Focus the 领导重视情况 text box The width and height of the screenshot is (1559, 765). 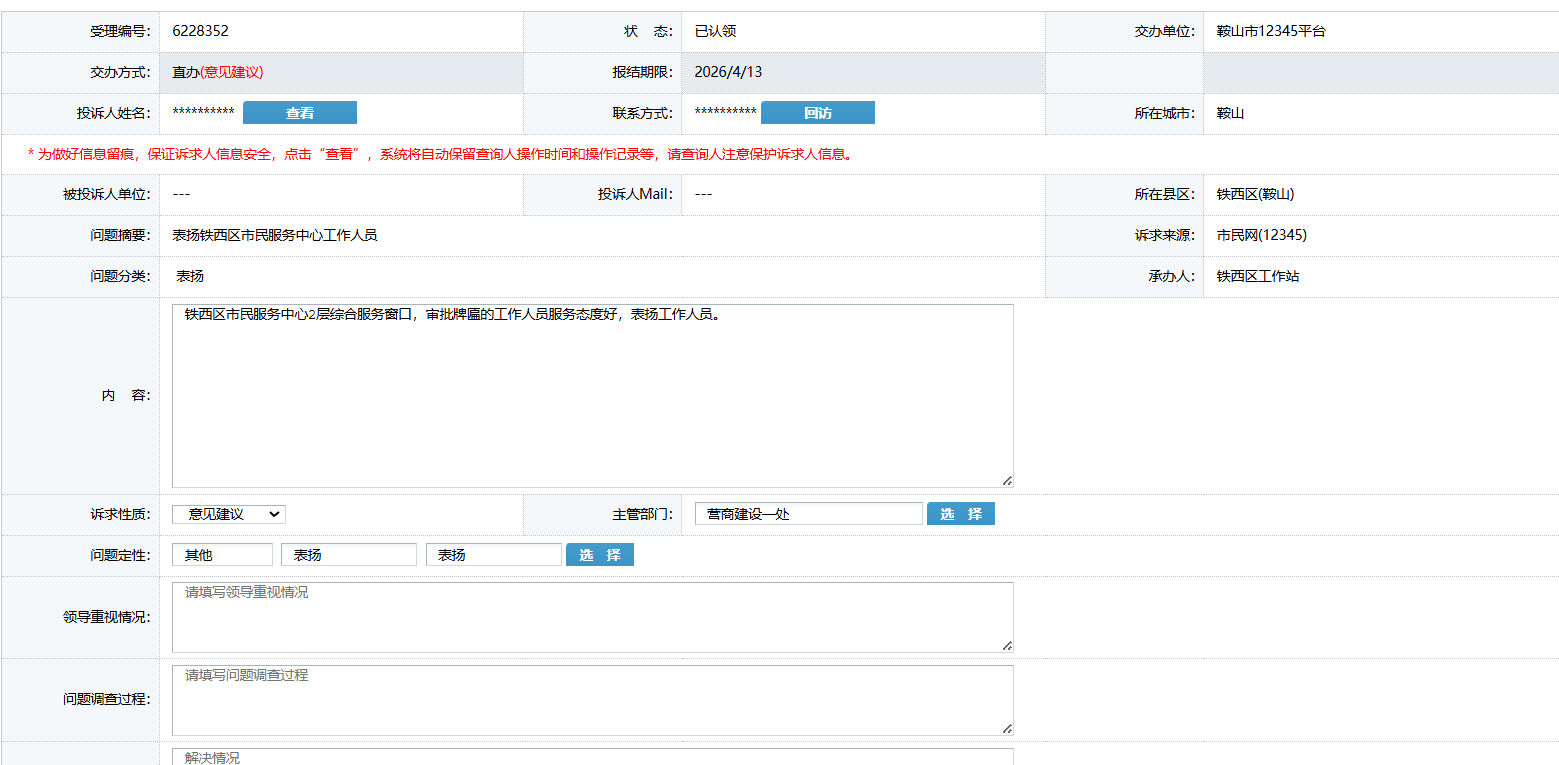coord(592,617)
